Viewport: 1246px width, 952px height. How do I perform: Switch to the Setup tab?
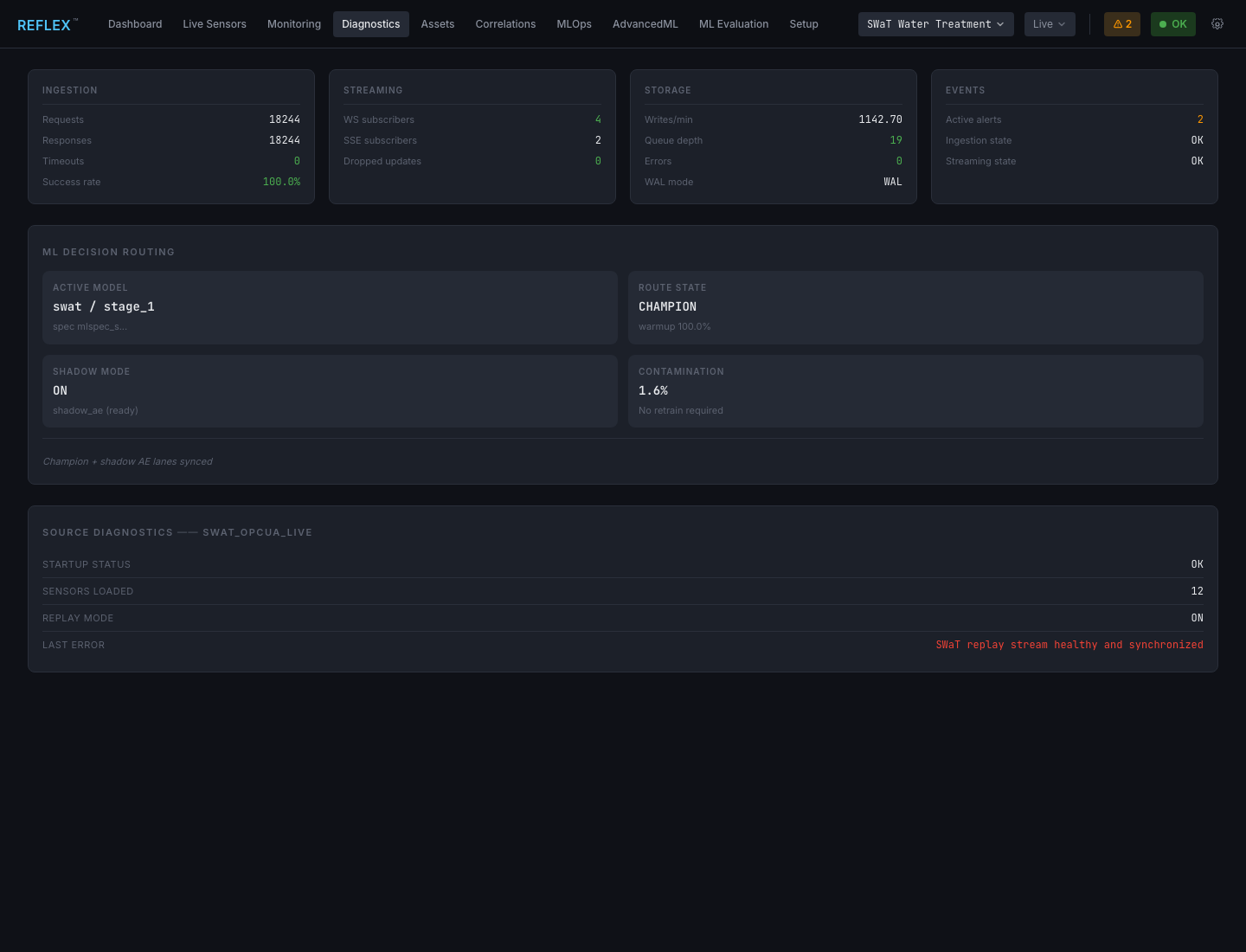coord(804,24)
